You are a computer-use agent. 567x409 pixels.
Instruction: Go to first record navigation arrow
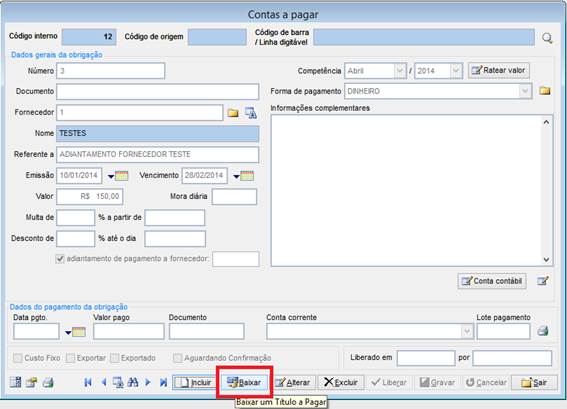tap(88, 382)
